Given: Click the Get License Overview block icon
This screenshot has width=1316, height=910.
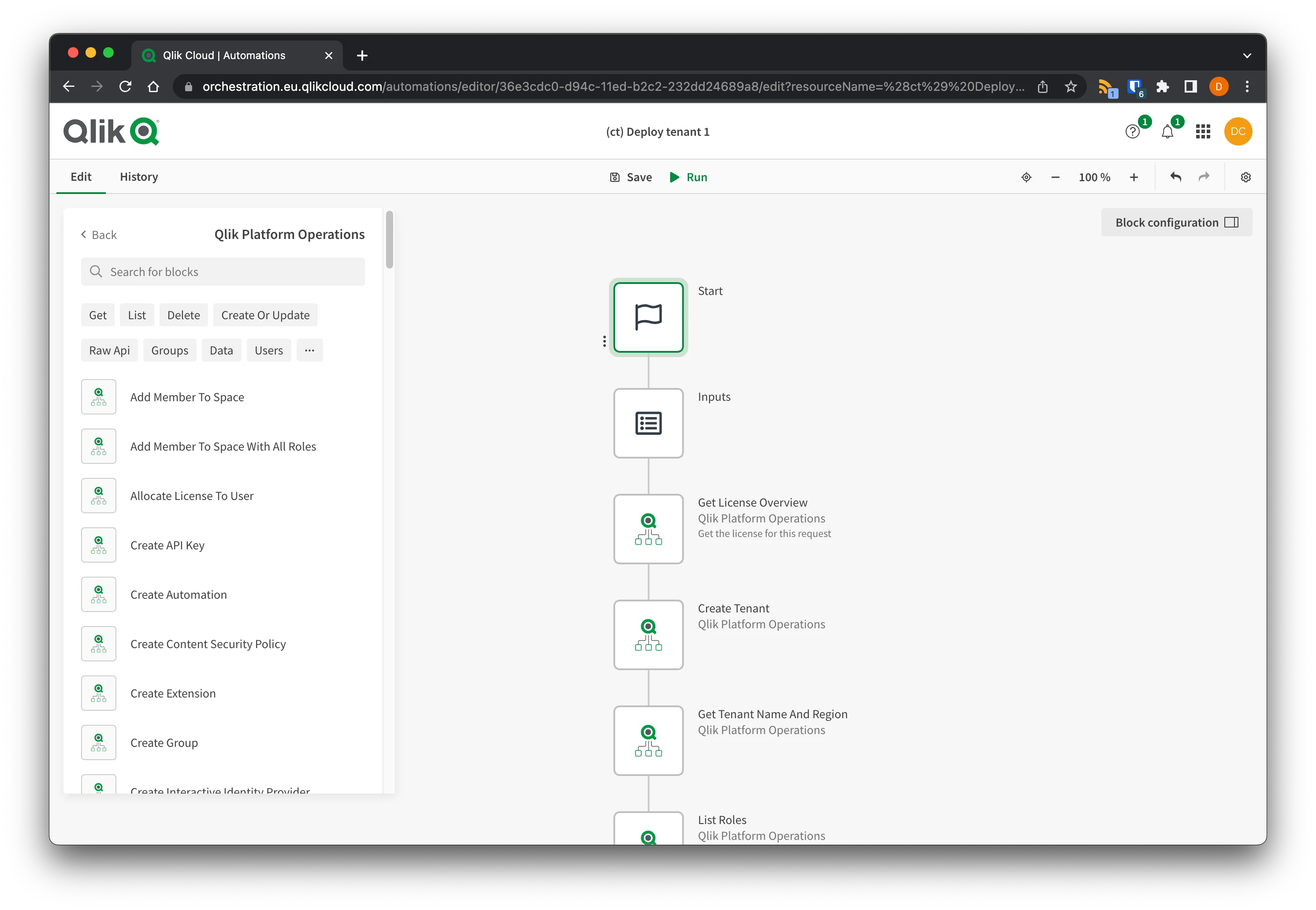Looking at the screenshot, I should click(x=648, y=528).
